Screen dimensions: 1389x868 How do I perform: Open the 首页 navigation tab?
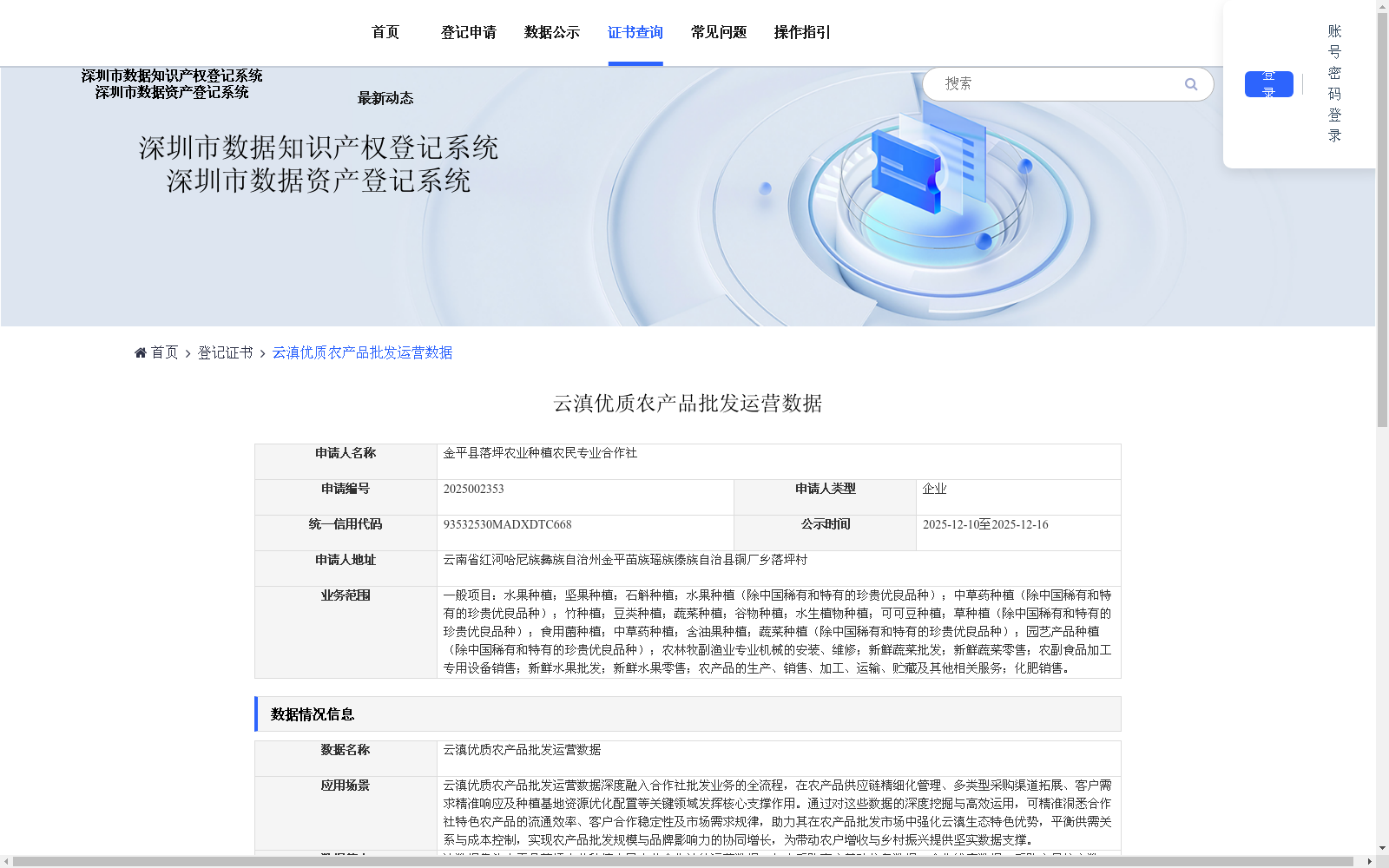click(385, 32)
